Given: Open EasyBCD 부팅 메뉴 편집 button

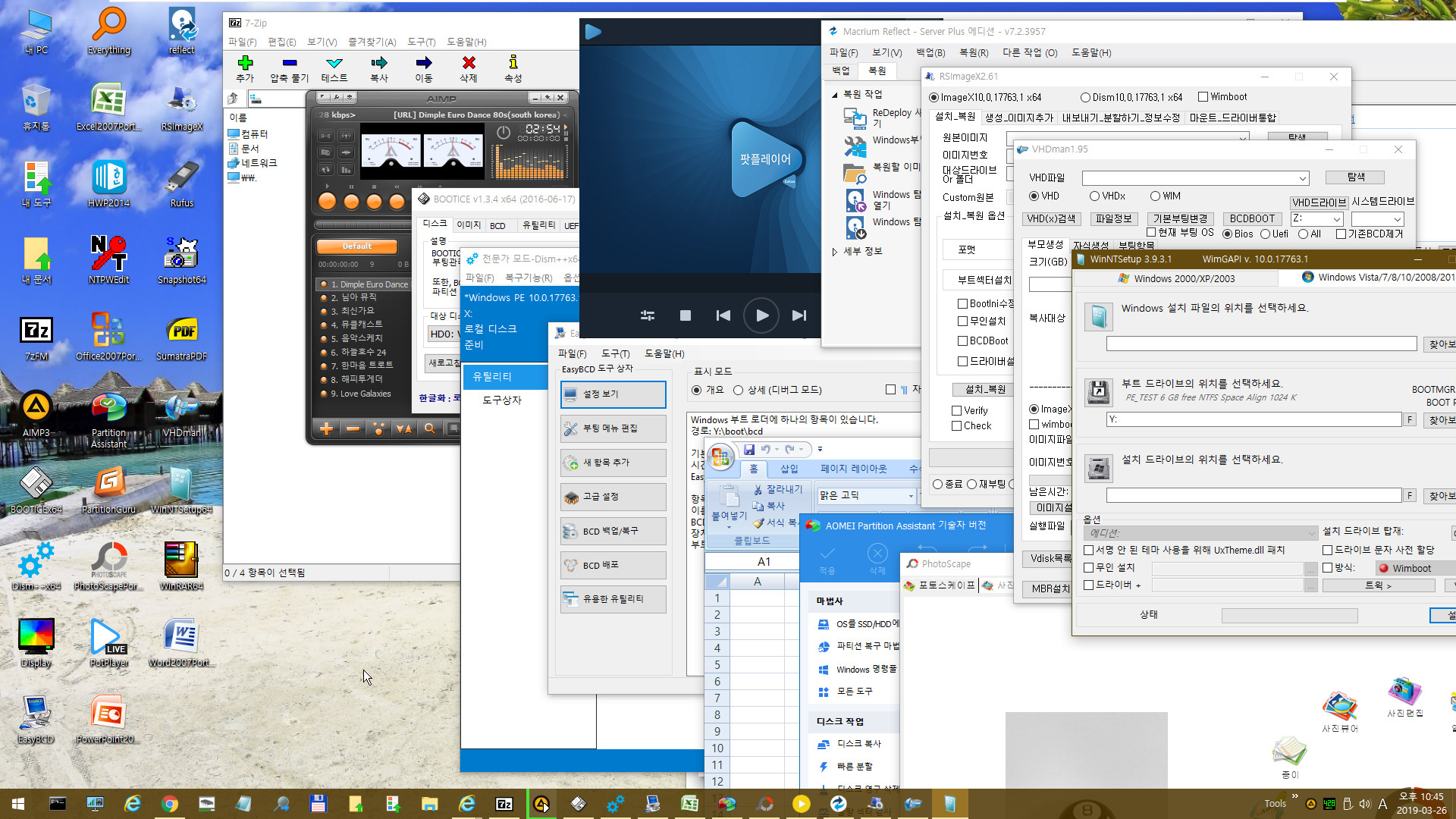Looking at the screenshot, I should 613,428.
